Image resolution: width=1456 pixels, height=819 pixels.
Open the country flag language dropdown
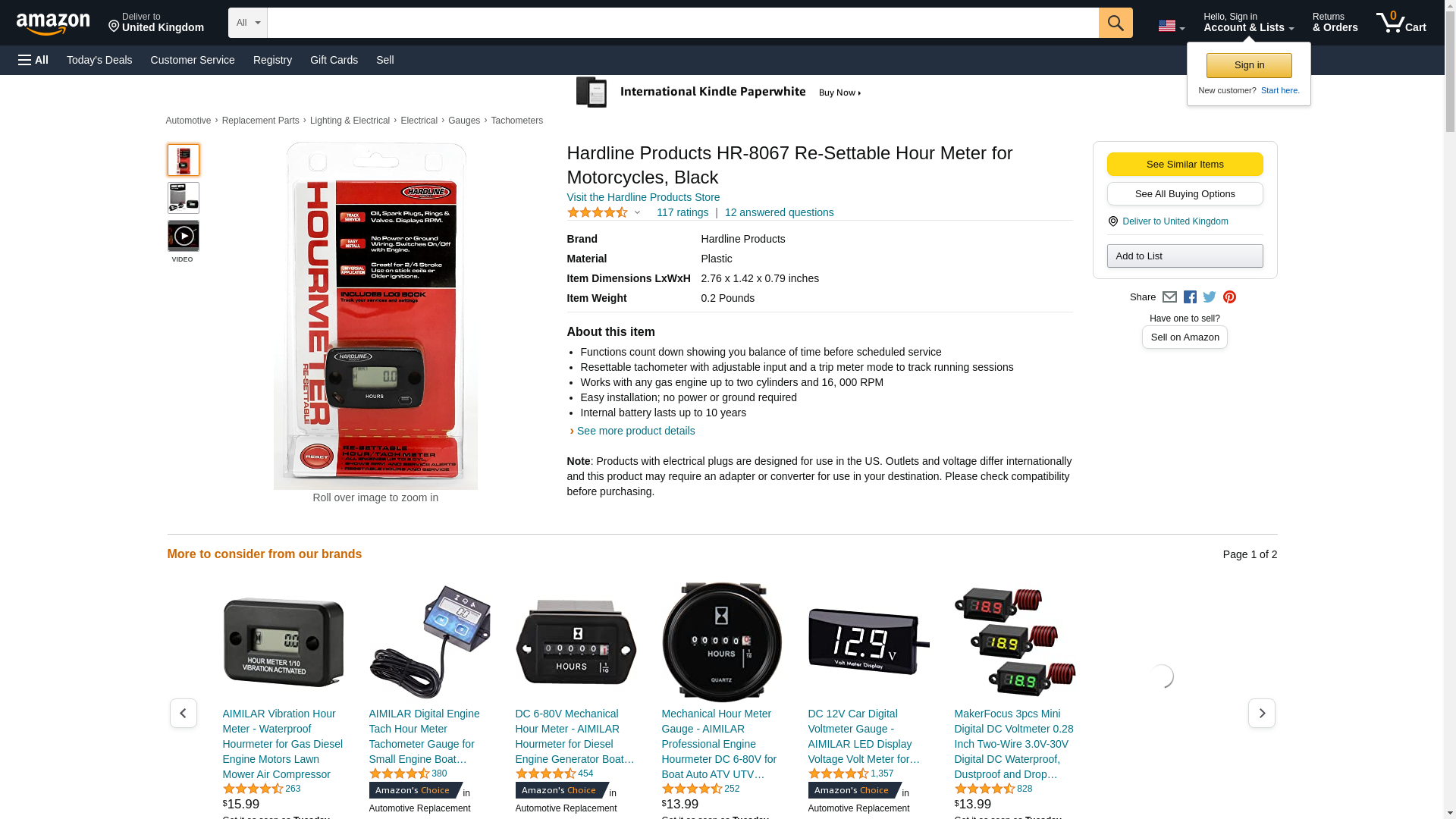(1172, 27)
